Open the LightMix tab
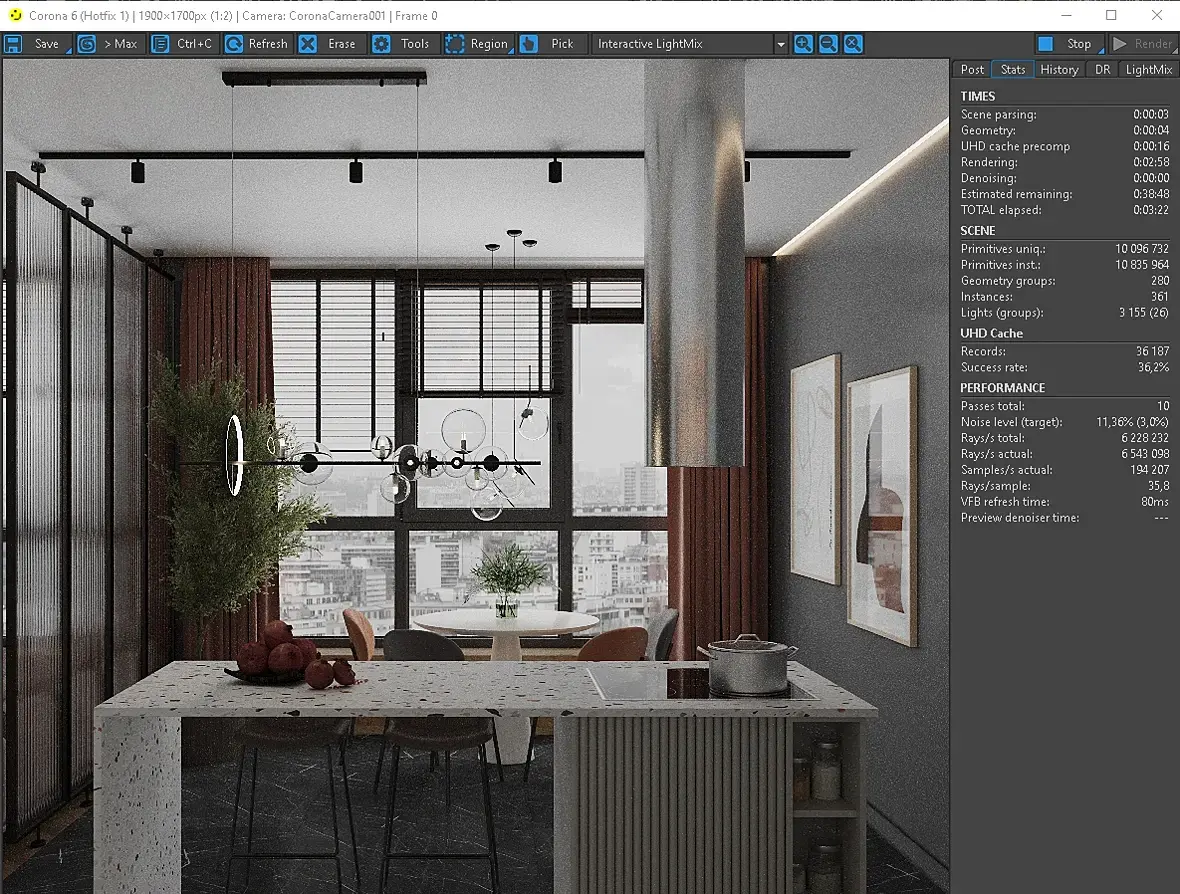The image size is (1180, 894). [x=1148, y=69]
